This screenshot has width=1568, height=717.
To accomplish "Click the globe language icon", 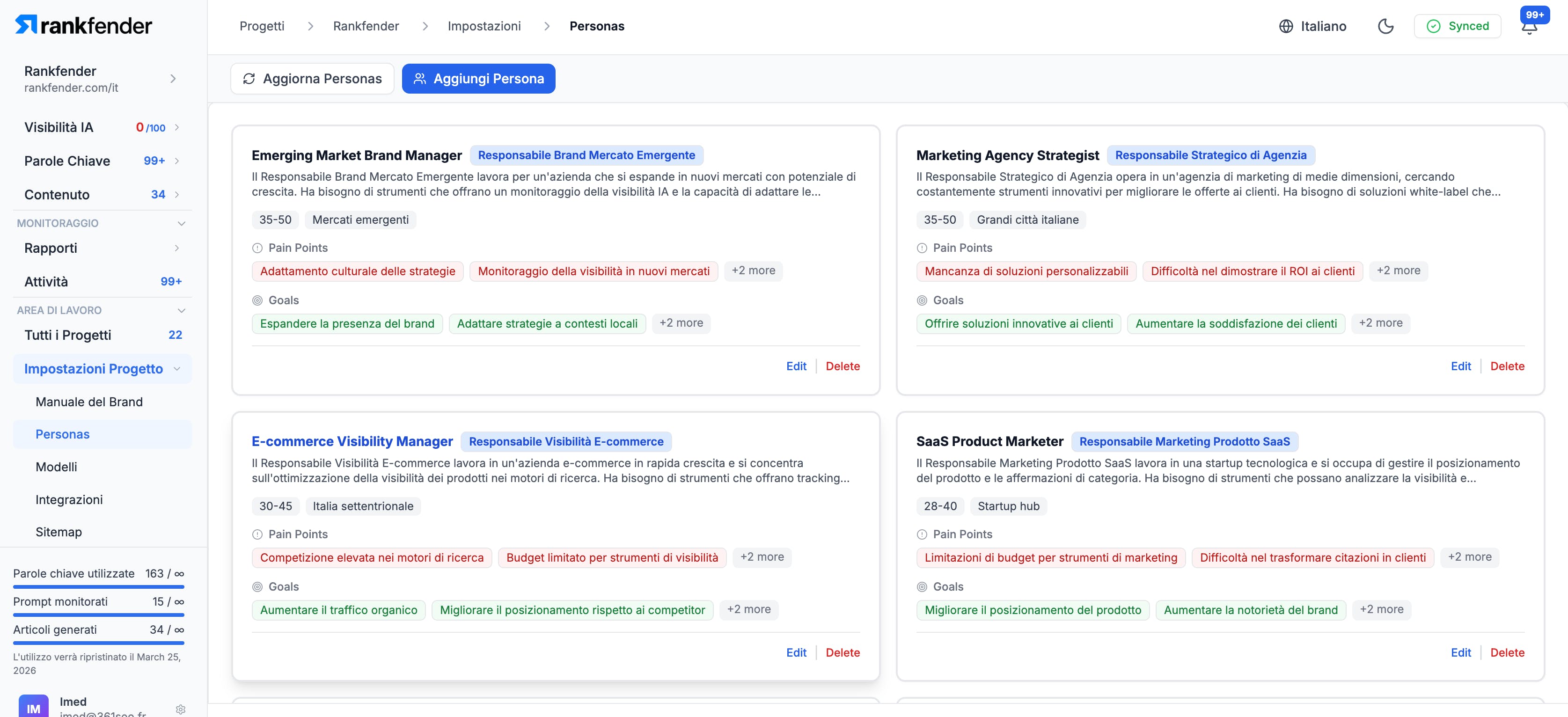I will (x=1286, y=26).
